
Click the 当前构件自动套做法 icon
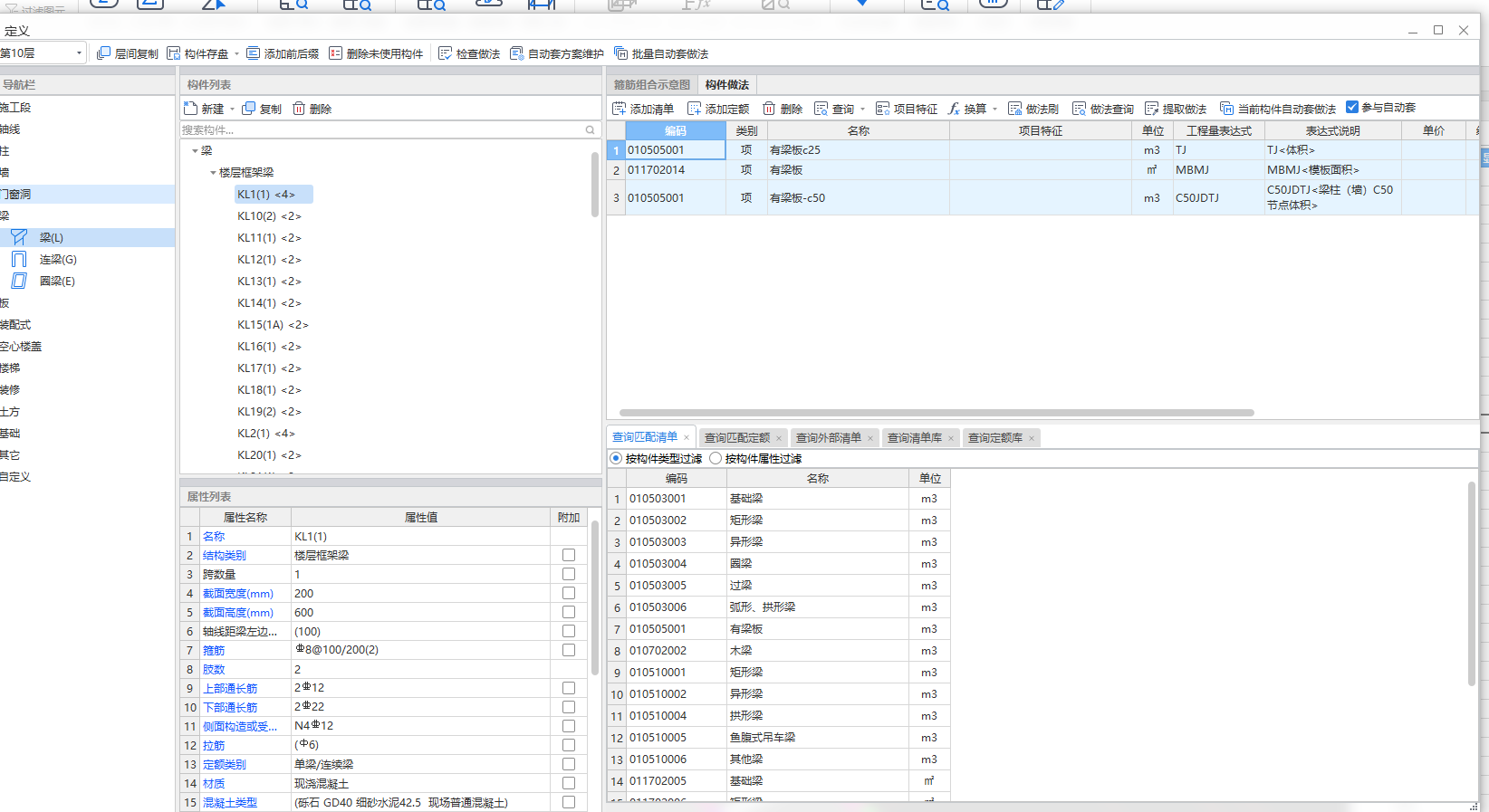pos(1227,109)
